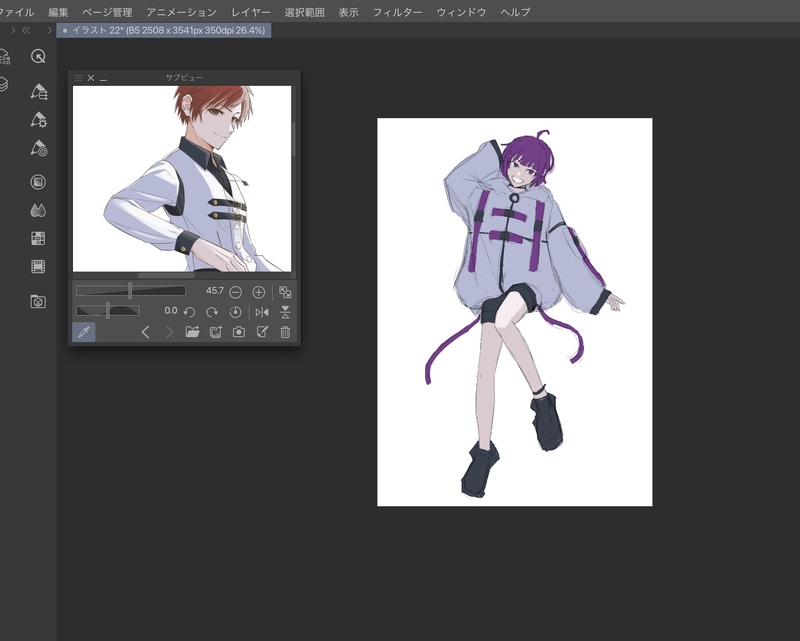800x641 pixels.
Task: Import an image file into Sub View
Action: point(192,332)
